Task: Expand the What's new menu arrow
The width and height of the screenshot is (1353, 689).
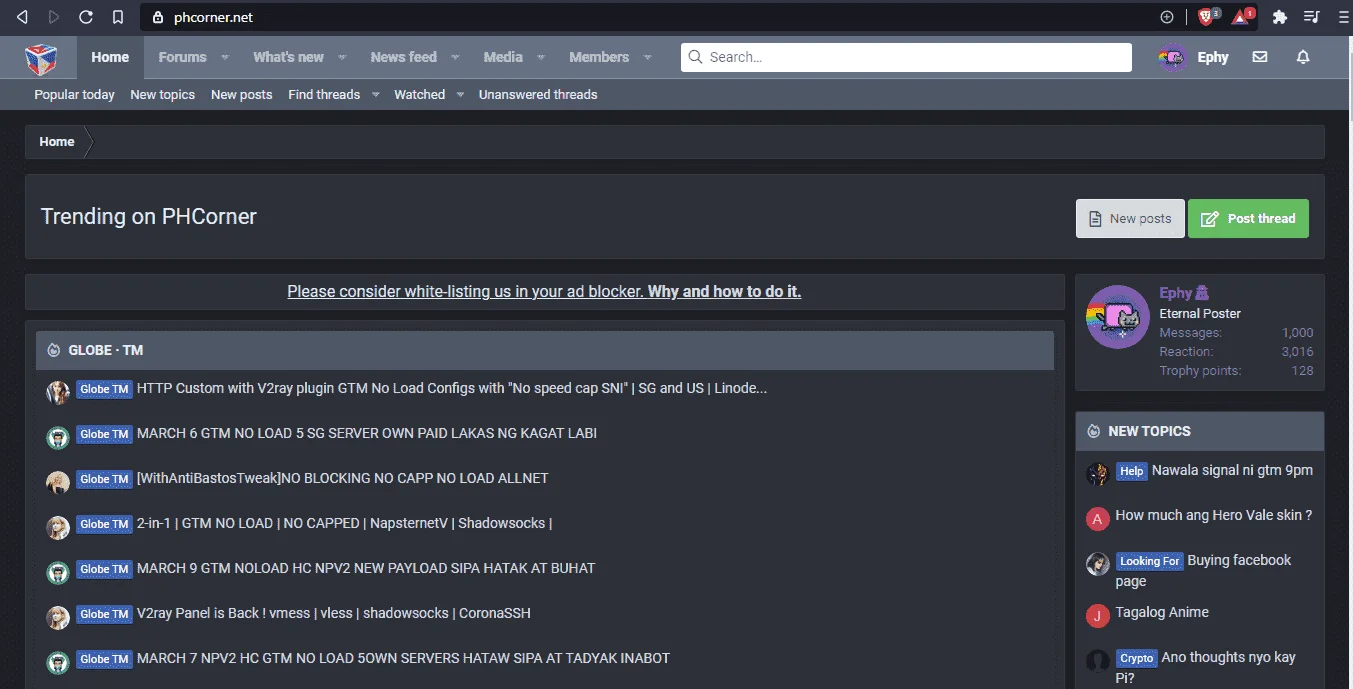Action: pos(343,58)
